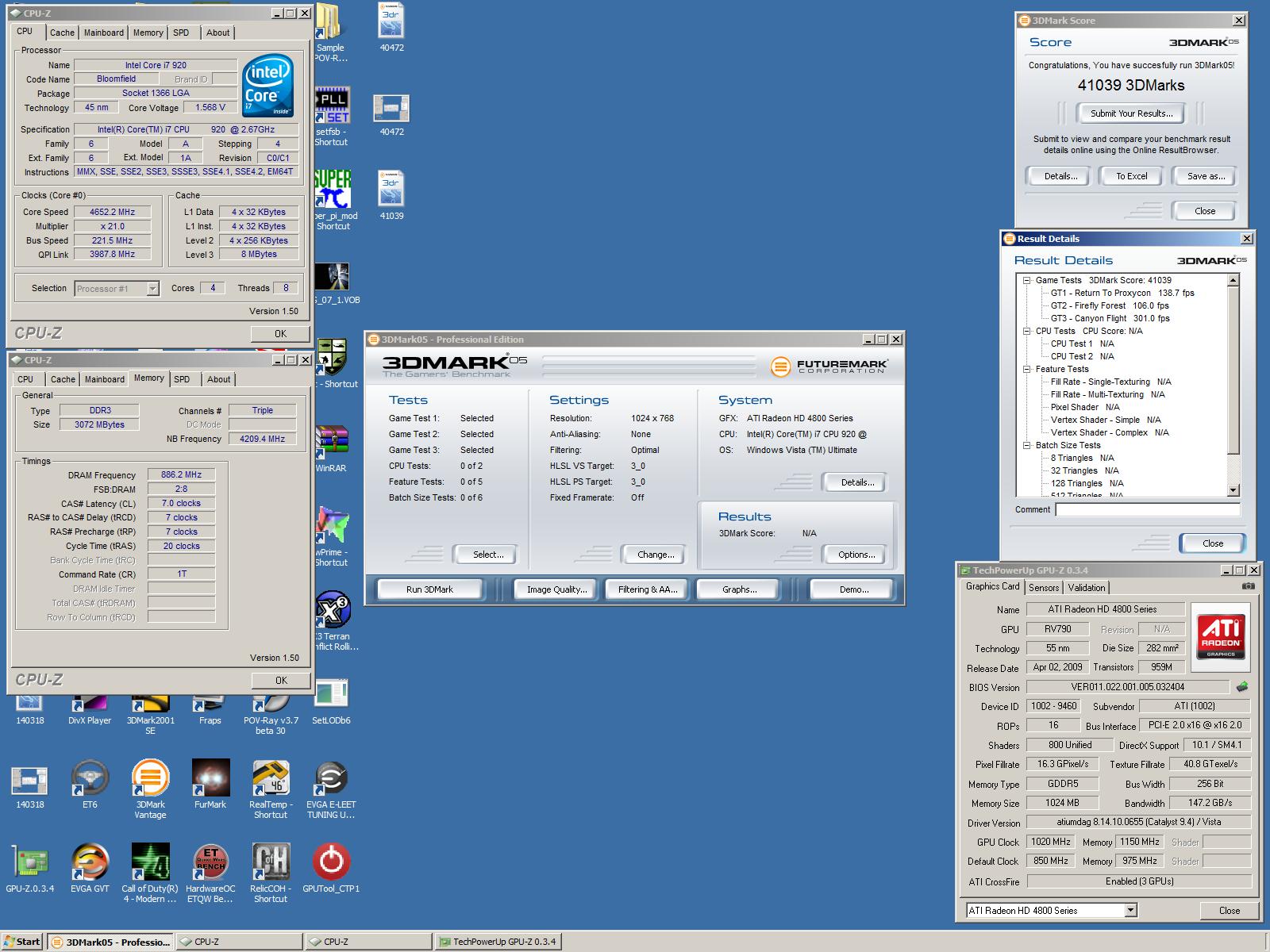Click the Windows Start button
1270x952 pixels.
22,942
